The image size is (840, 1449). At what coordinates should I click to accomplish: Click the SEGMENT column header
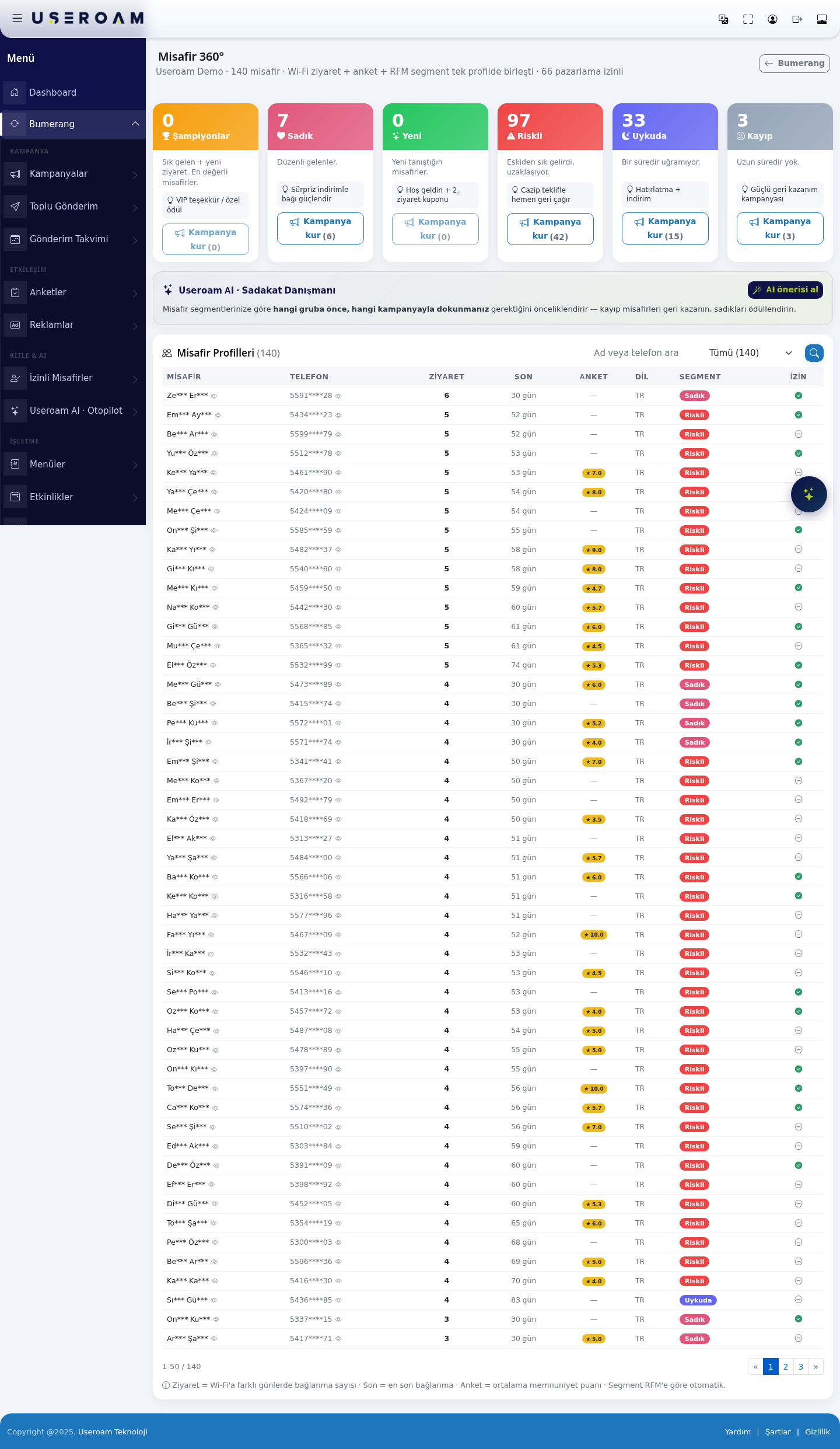click(700, 377)
